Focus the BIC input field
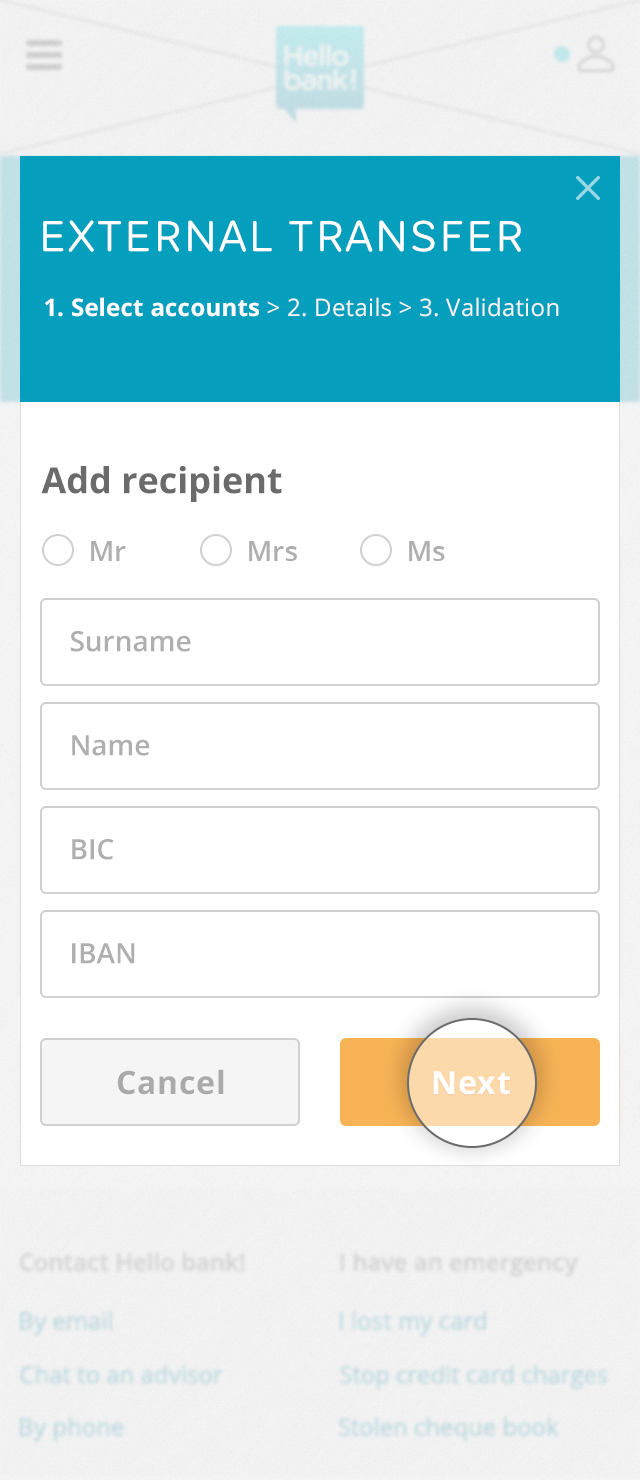This screenshot has height=1480, width=640. click(320, 850)
